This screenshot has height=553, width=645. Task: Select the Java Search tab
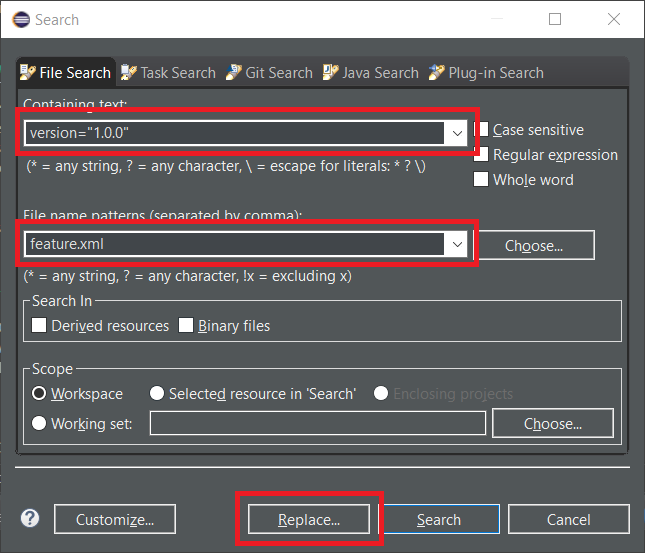point(371,72)
